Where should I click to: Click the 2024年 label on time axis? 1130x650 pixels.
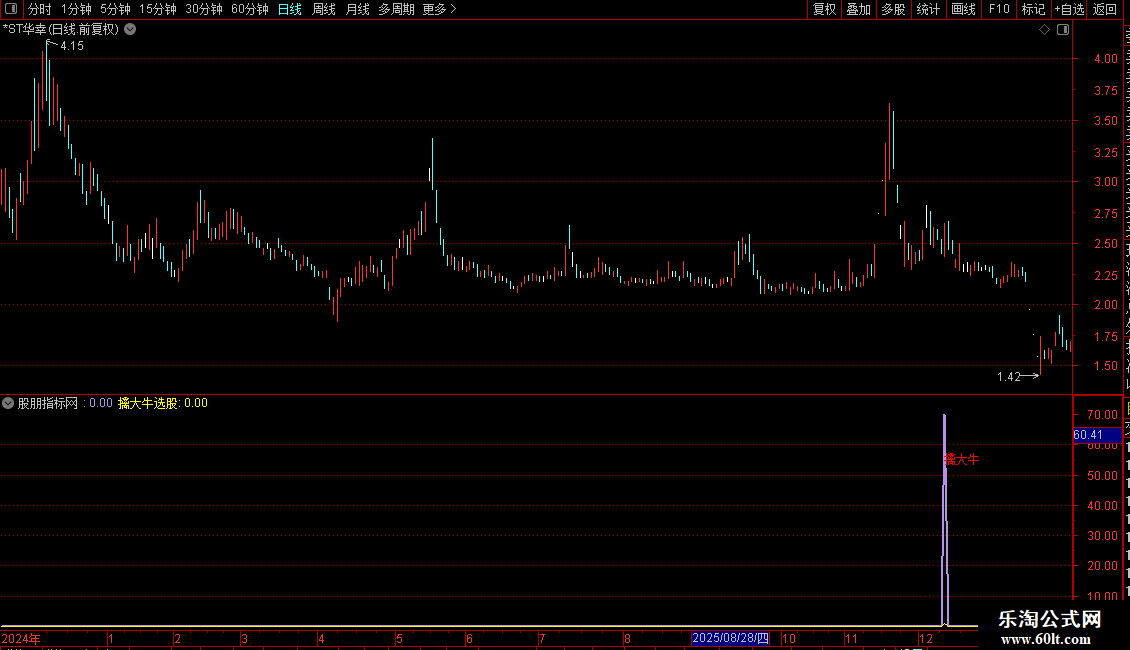(x=21, y=638)
